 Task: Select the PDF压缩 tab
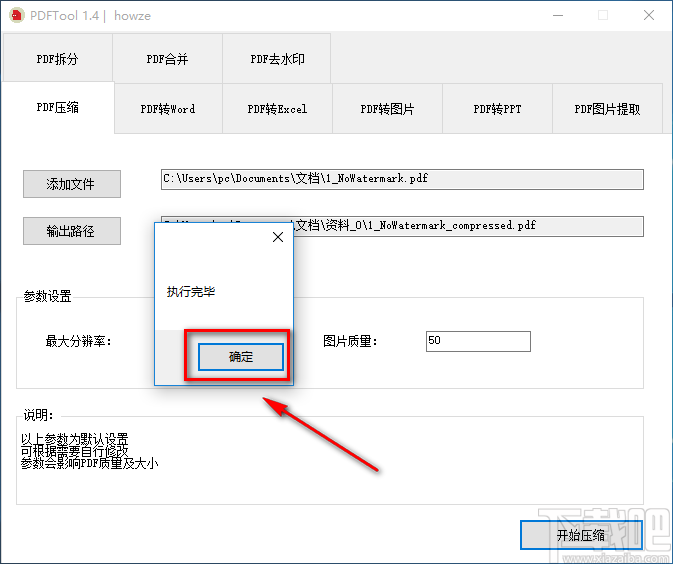(58, 107)
